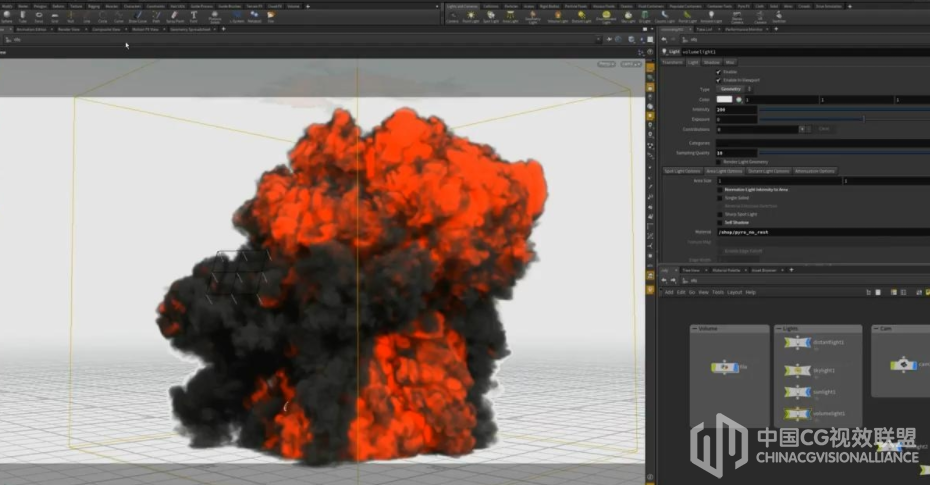Image resolution: width=930 pixels, height=485 pixels.
Task: Open Spot Light Options tab
Action: pos(682,171)
